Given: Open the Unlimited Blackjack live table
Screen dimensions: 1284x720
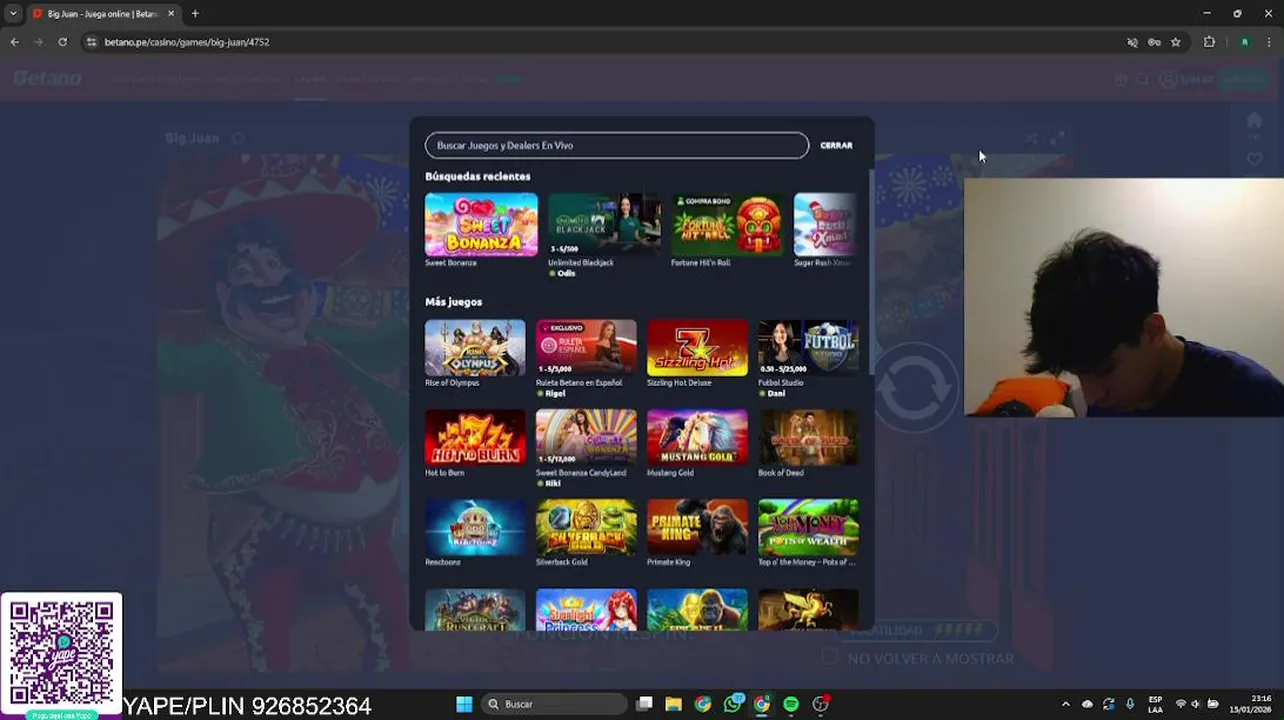Looking at the screenshot, I should pos(604,225).
